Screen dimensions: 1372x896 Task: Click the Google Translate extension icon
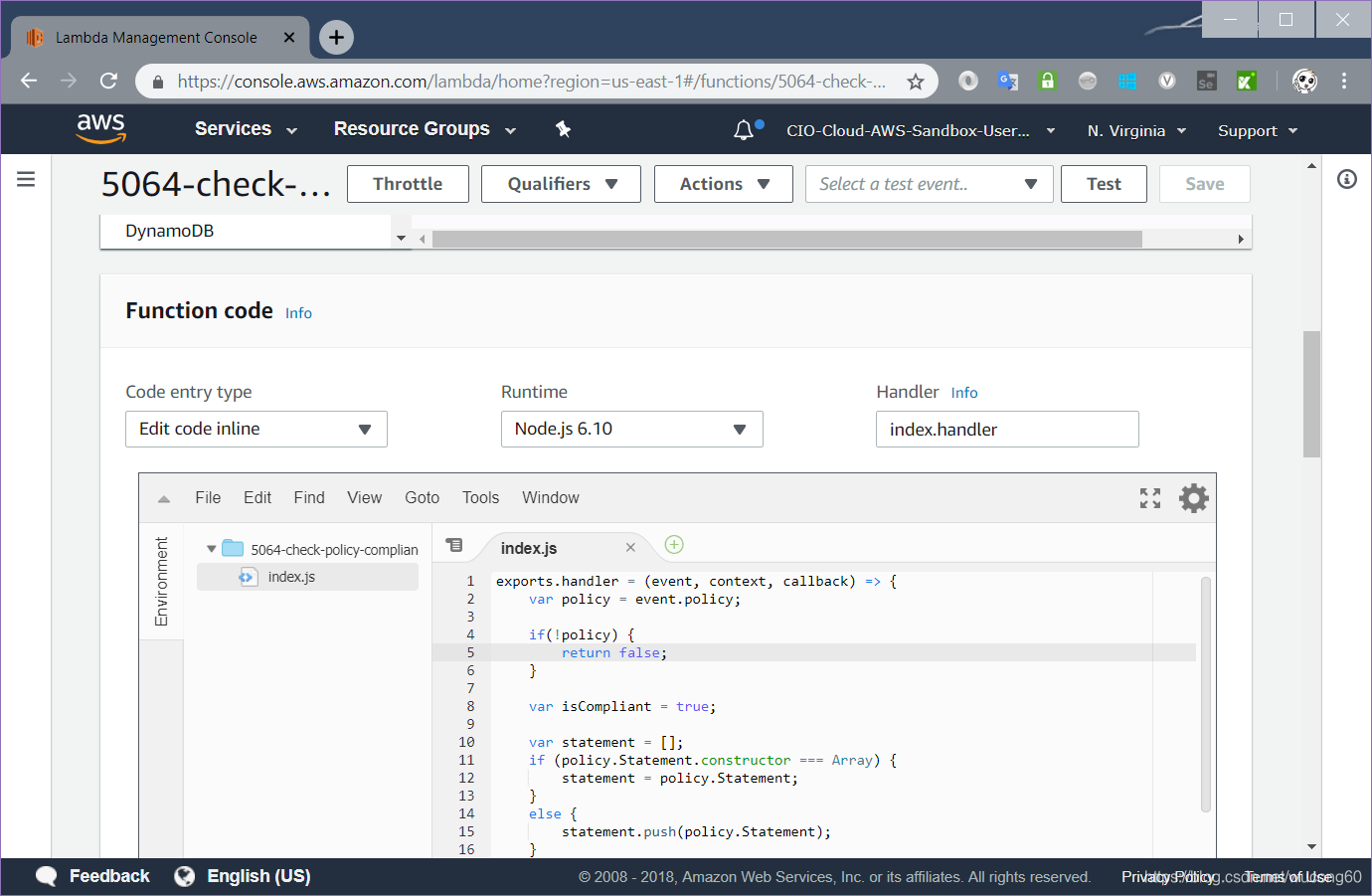1007,81
